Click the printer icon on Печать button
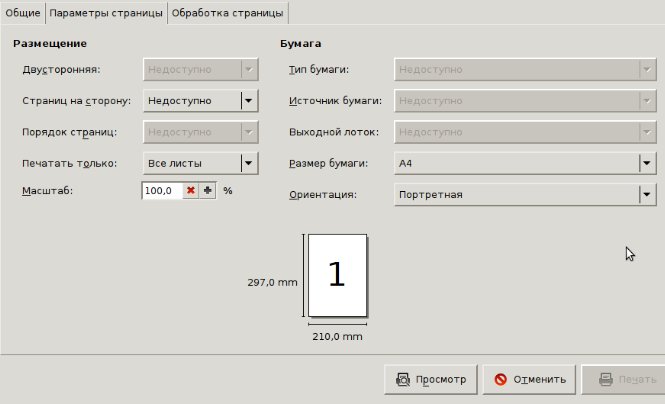The image size is (665, 404). point(605,380)
